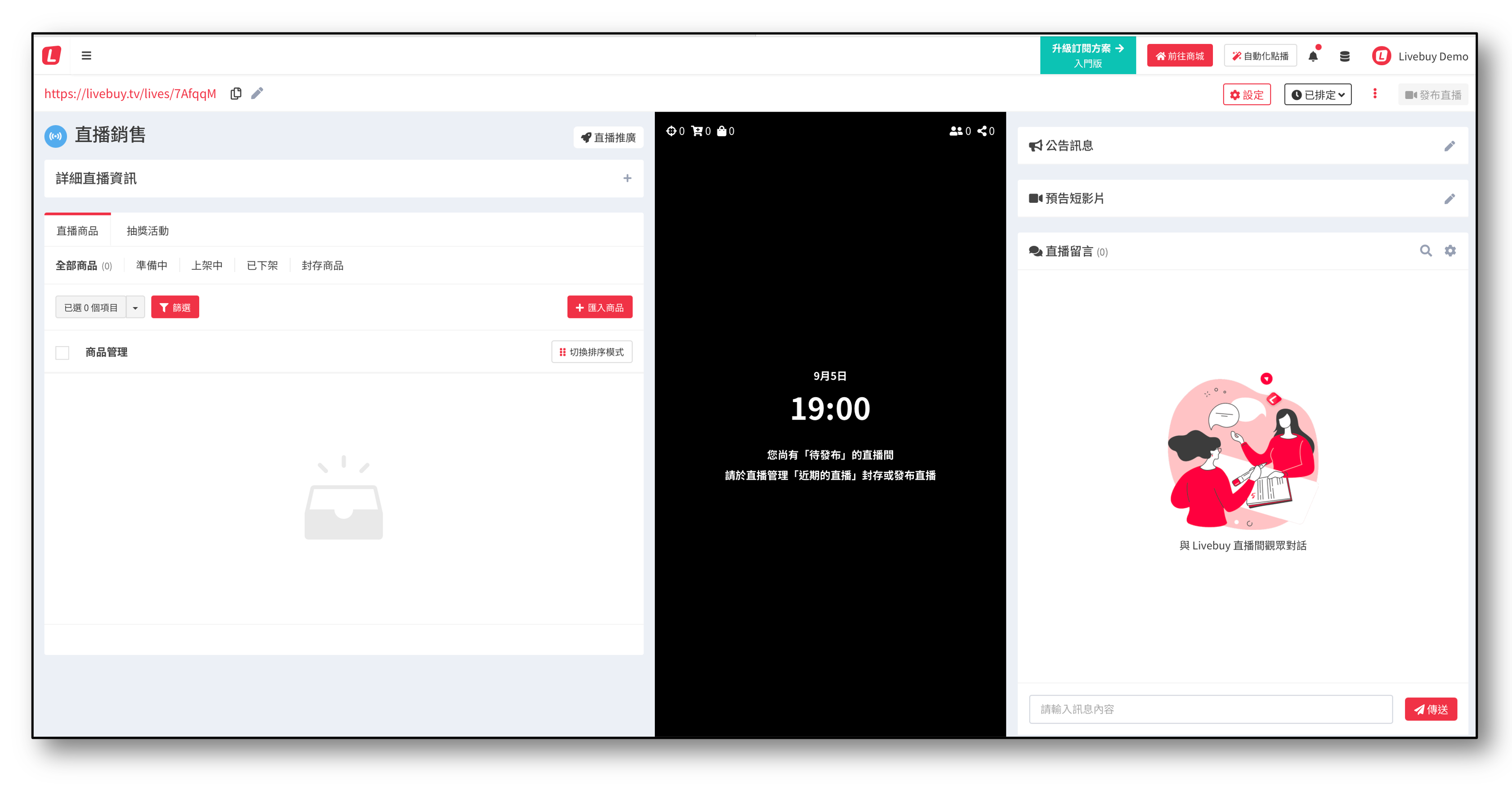This screenshot has width=1512, height=786.
Task: Click the 篩選 filter button
Action: tap(175, 308)
